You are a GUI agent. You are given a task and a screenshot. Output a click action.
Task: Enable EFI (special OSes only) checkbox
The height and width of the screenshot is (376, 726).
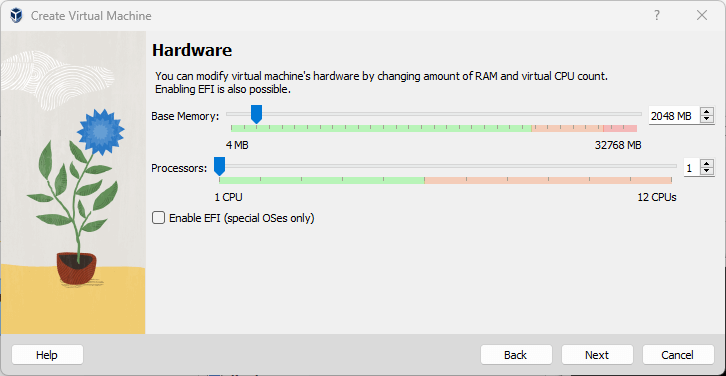click(x=158, y=218)
